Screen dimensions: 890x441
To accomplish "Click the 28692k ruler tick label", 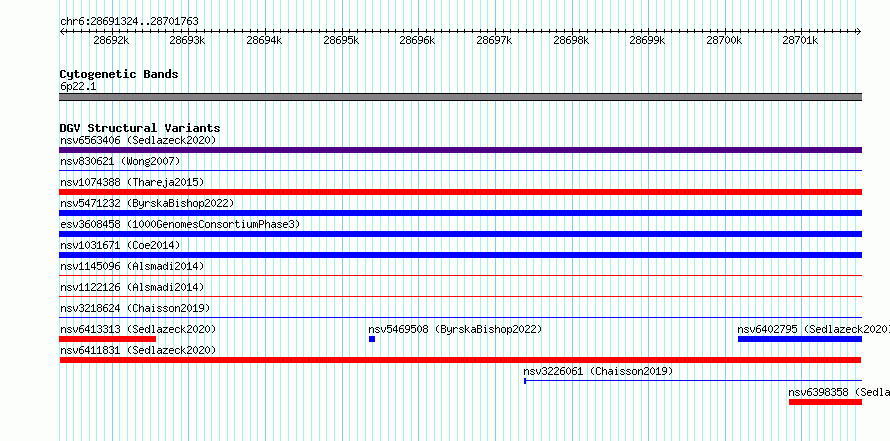I will pyautogui.click(x=111, y=40).
